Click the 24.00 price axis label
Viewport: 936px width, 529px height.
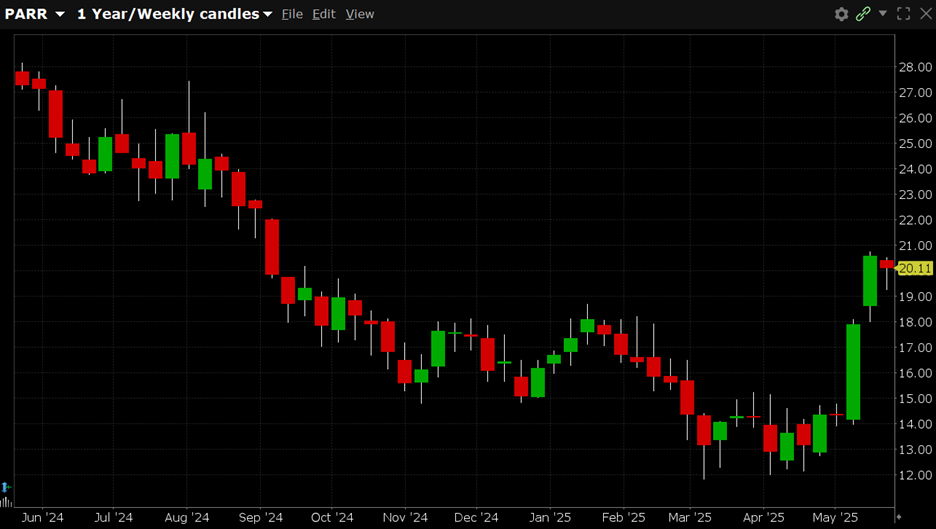916,169
